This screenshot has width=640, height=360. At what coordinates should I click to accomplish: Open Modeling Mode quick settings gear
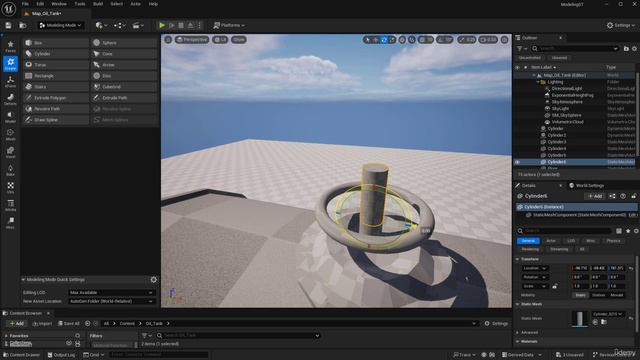pos(153,280)
